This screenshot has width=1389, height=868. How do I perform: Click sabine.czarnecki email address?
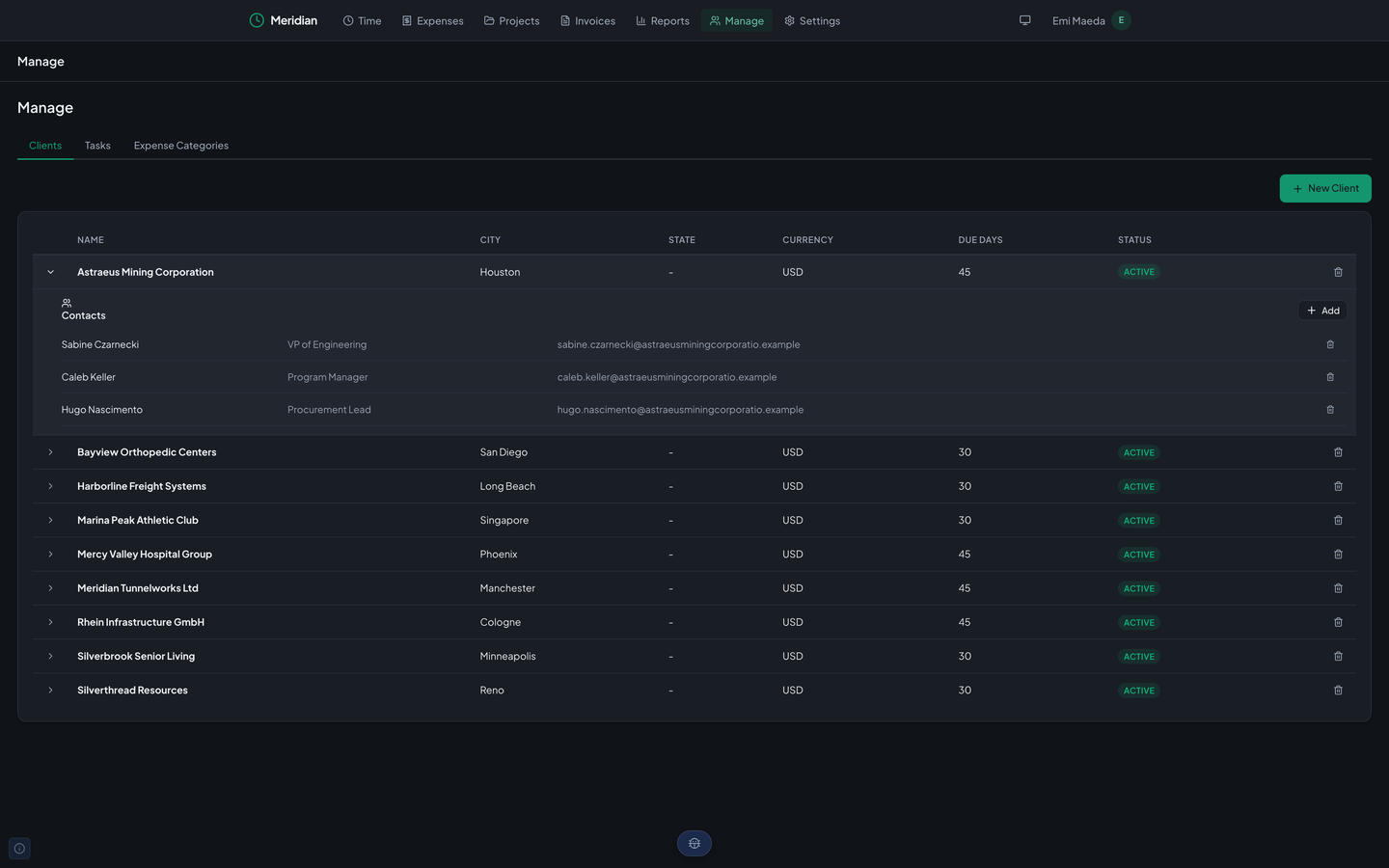(678, 344)
